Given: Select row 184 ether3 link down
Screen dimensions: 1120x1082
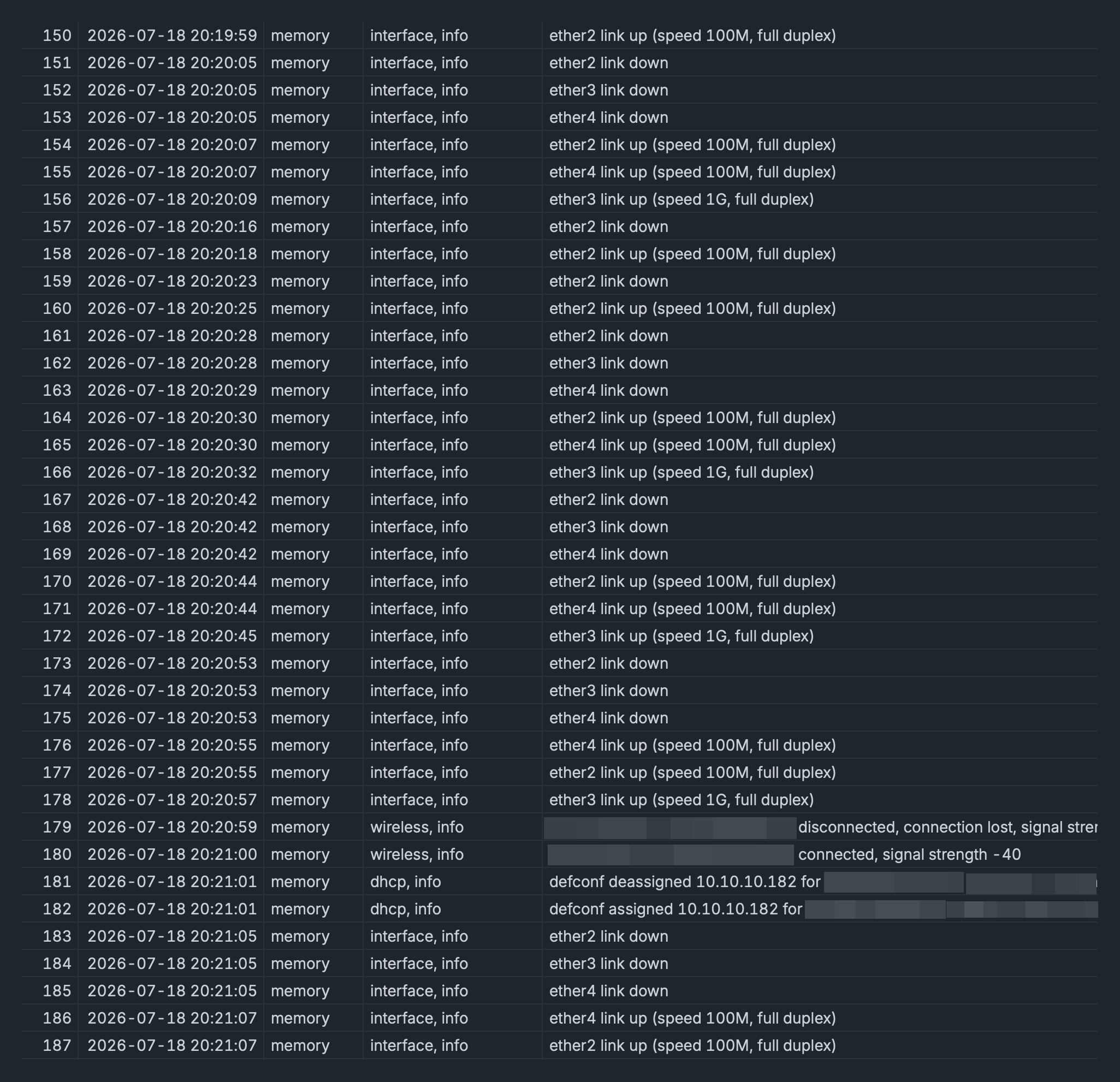Looking at the screenshot, I should tap(559, 964).
